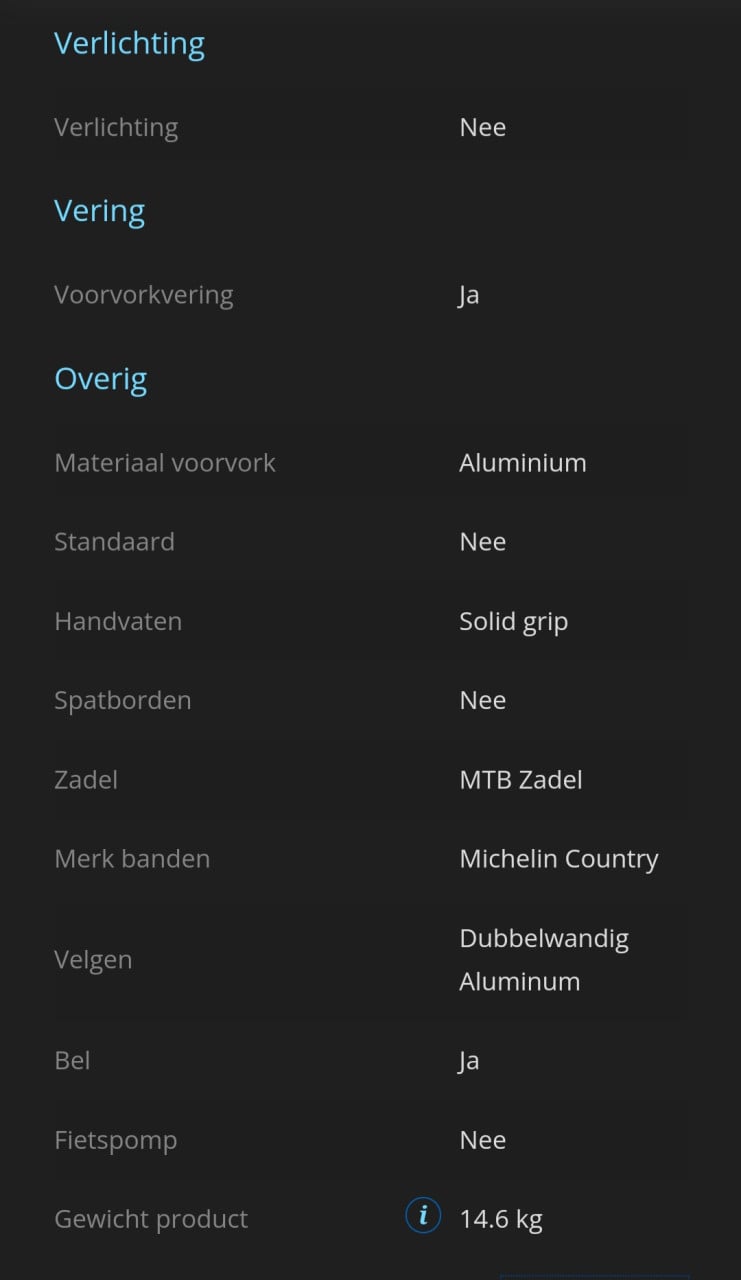Open the info icon next to Gewicht product
Image resolution: width=741 pixels, height=1280 pixels.
[x=423, y=1216]
